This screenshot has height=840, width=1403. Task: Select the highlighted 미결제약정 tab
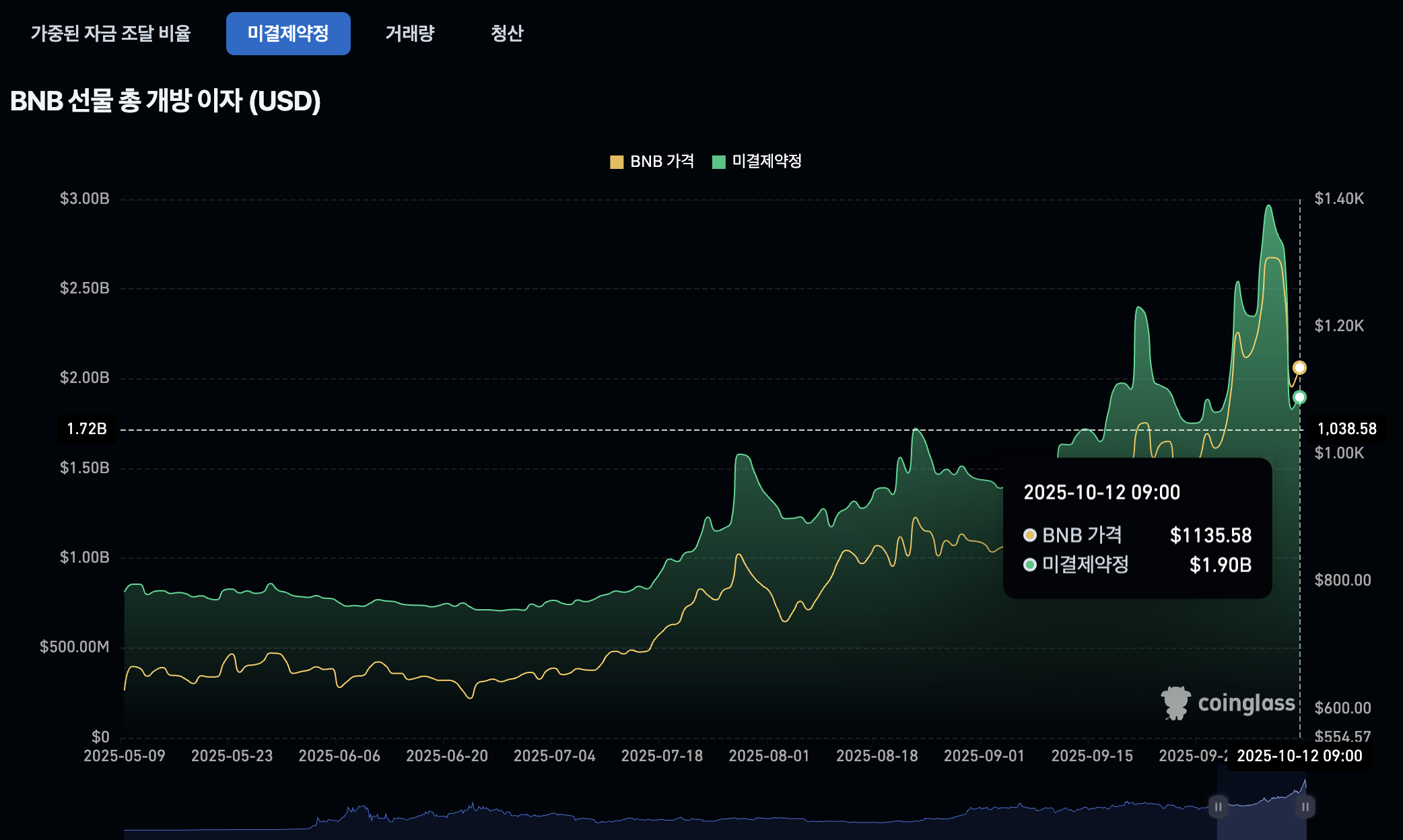click(288, 33)
